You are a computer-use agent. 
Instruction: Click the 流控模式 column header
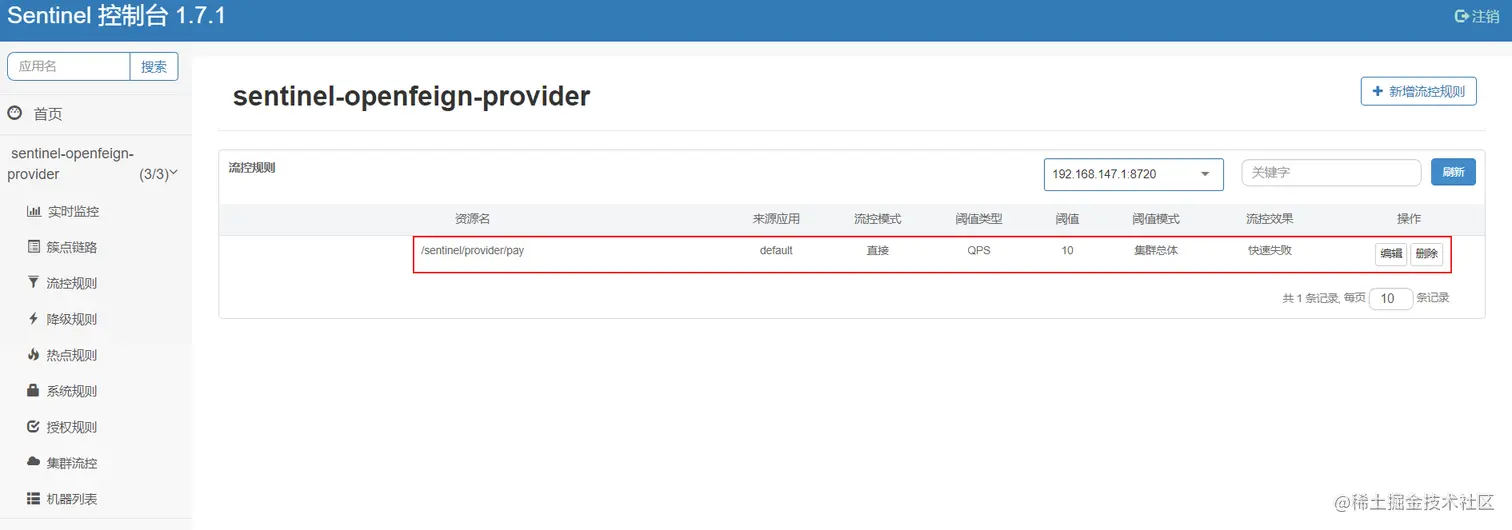pyautogui.click(x=877, y=219)
